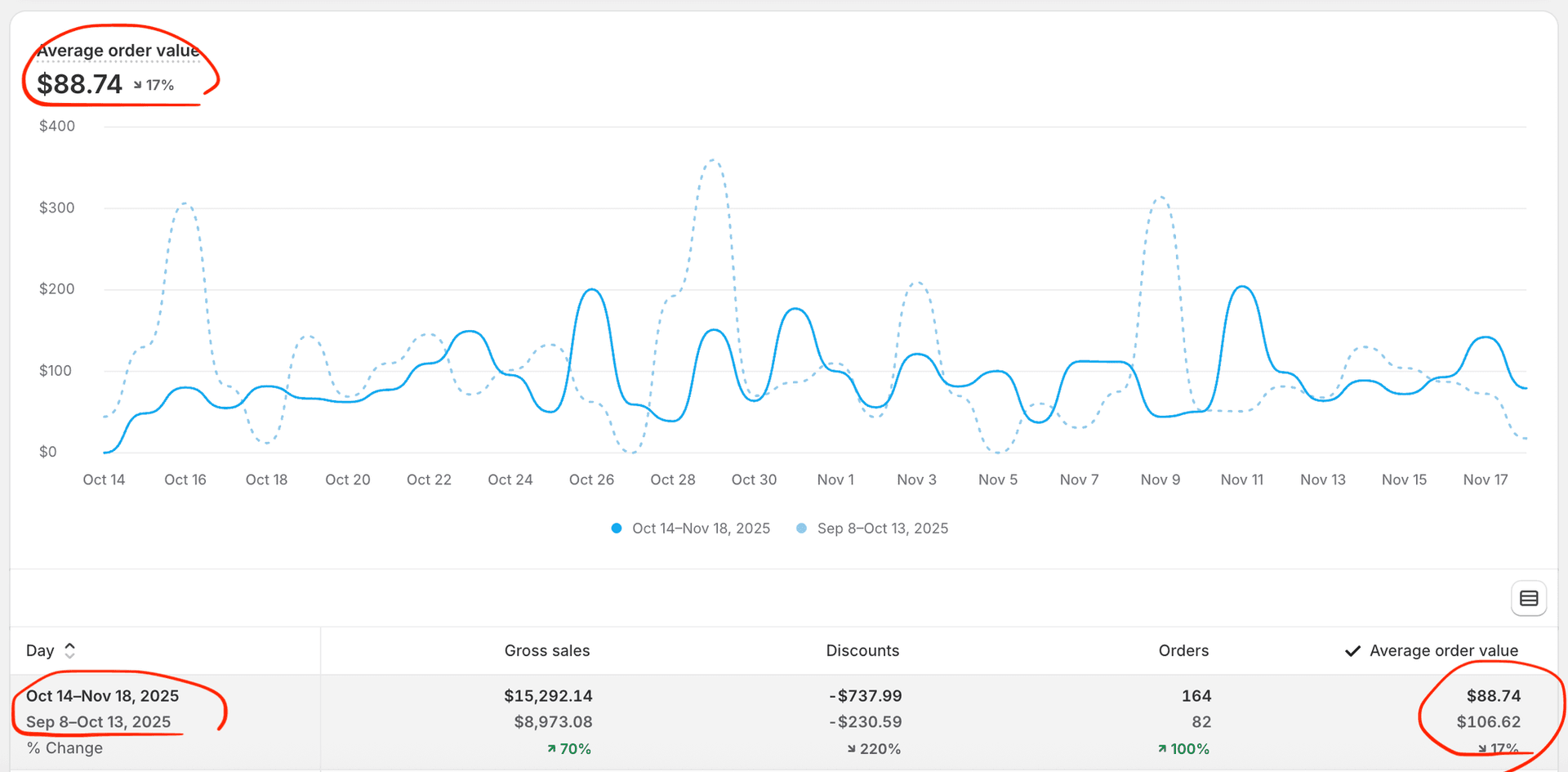Select the Oct 14–Nov 18, 2025 date cell
This screenshot has height=772, width=1568.
102,695
